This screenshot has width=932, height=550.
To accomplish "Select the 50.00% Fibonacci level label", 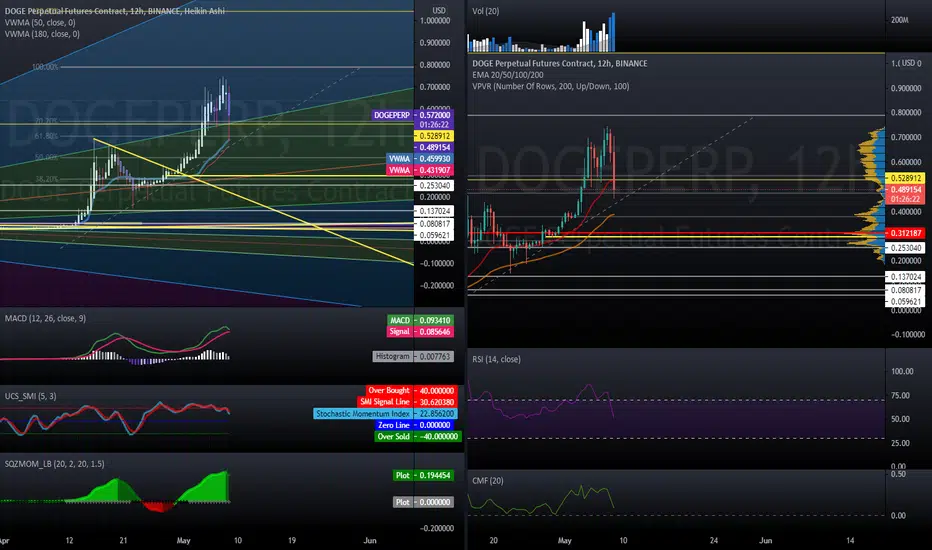I will coord(46,157).
